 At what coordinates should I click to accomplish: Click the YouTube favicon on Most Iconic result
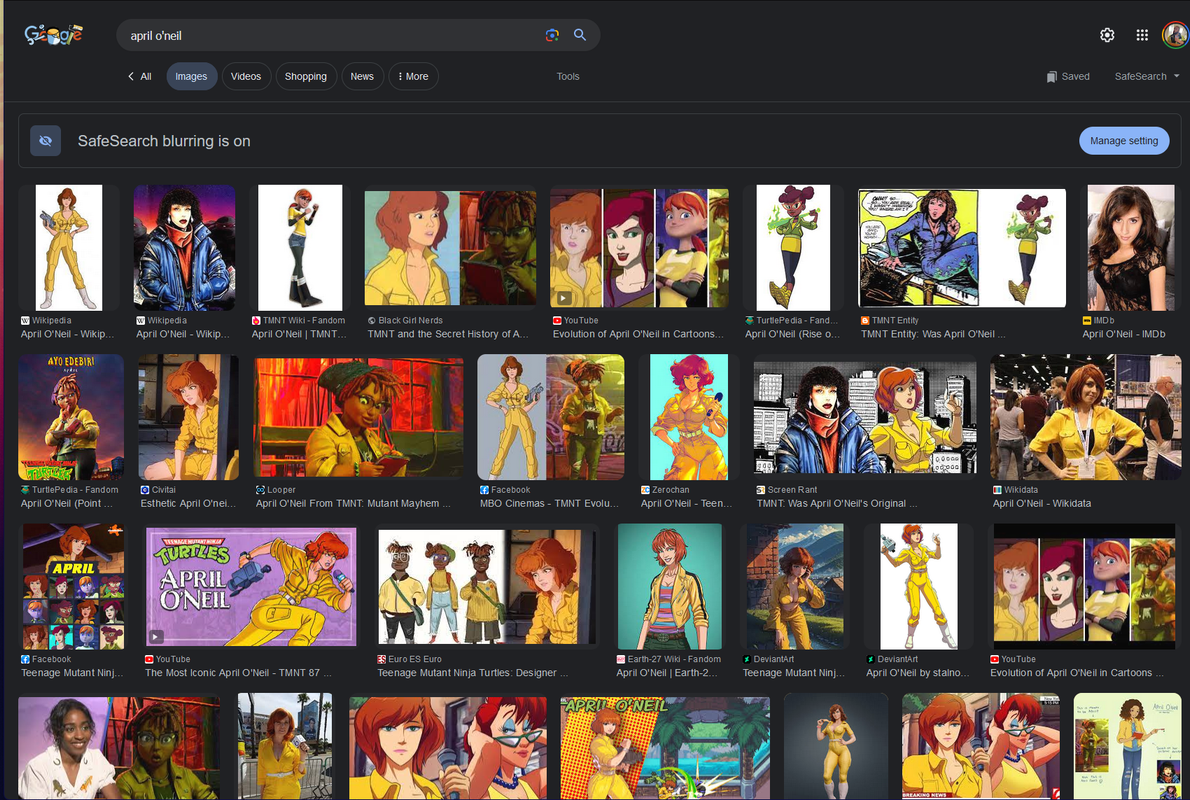tap(150, 659)
